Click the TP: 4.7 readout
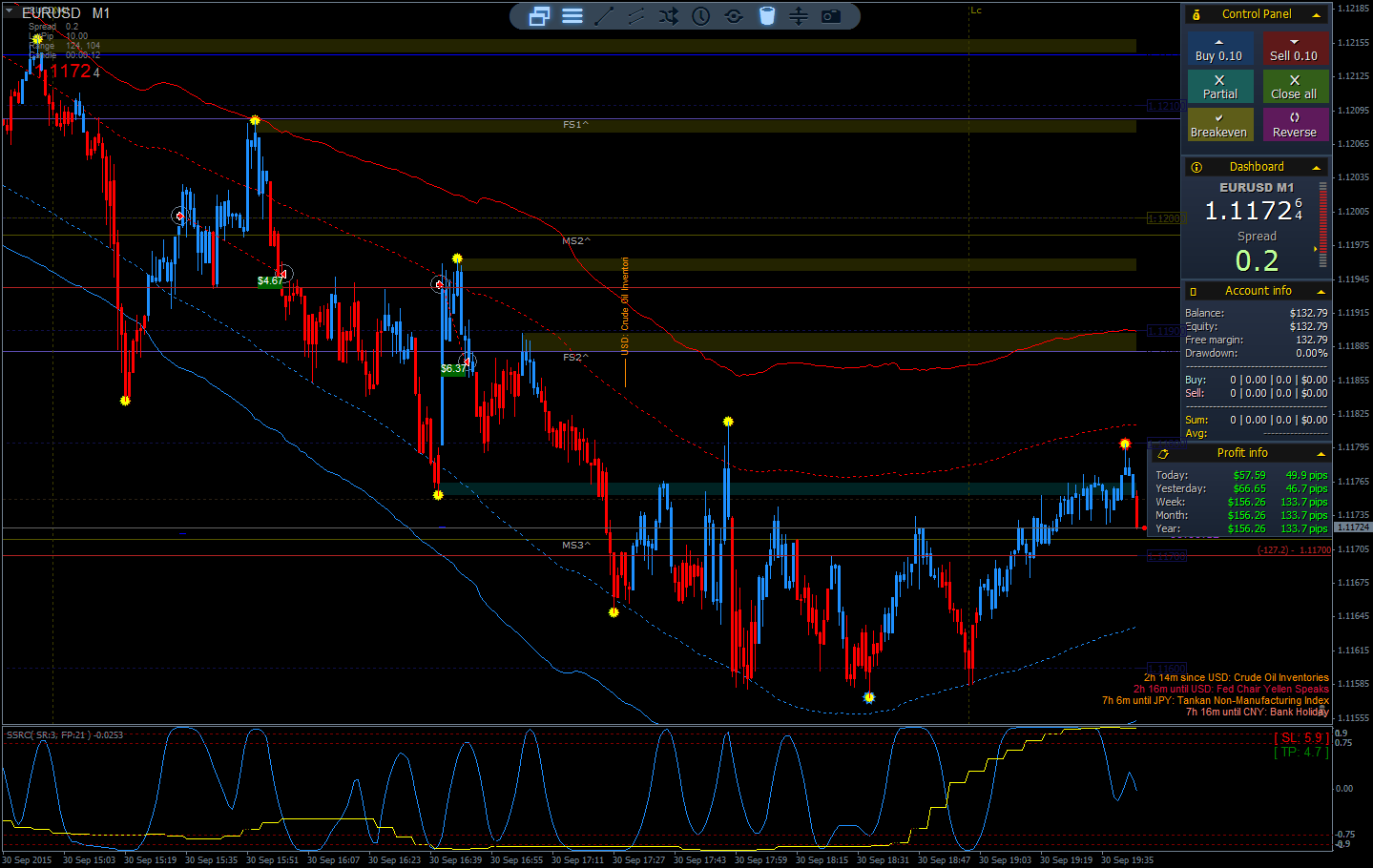This screenshot has height=868, width=1373. click(x=1300, y=753)
